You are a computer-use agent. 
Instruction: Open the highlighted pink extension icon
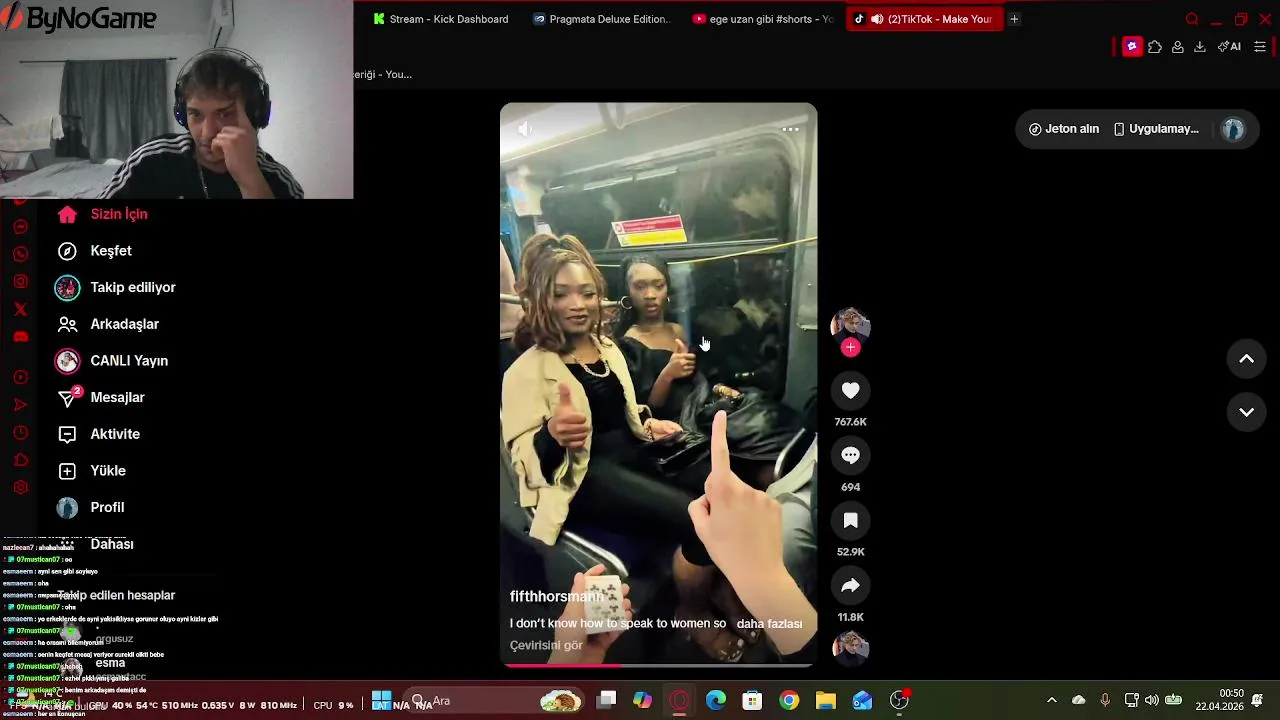point(1132,46)
